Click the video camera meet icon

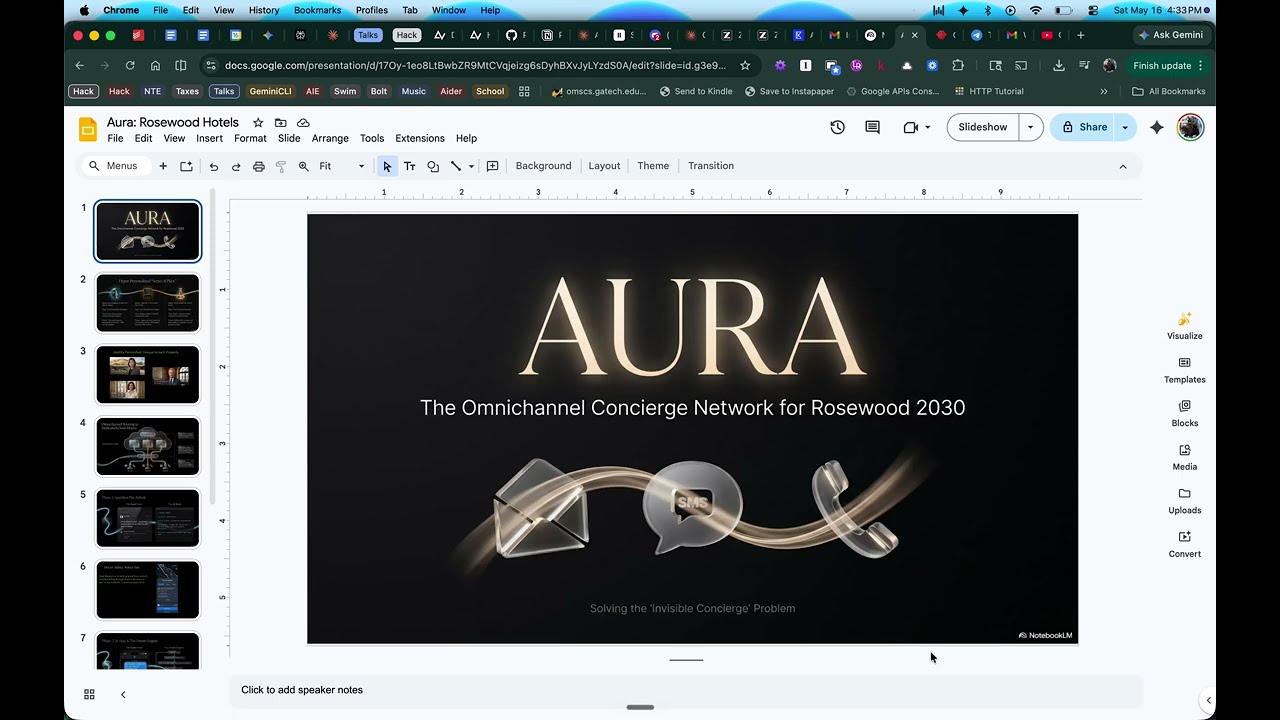click(910, 127)
